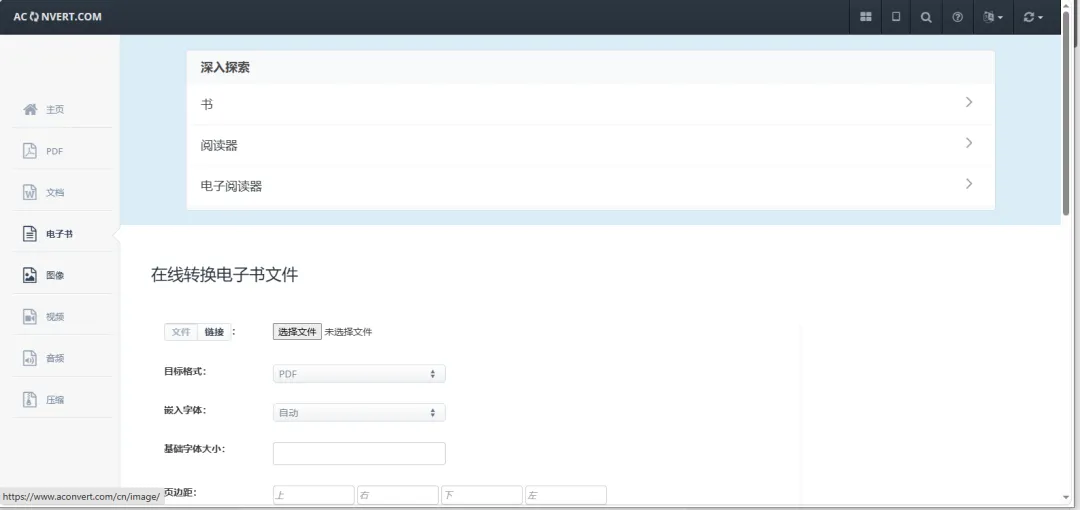This screenshot has width=1080, height=510.
Task: Click the video file icon beside 视频
Action: (x=30, y=316)
